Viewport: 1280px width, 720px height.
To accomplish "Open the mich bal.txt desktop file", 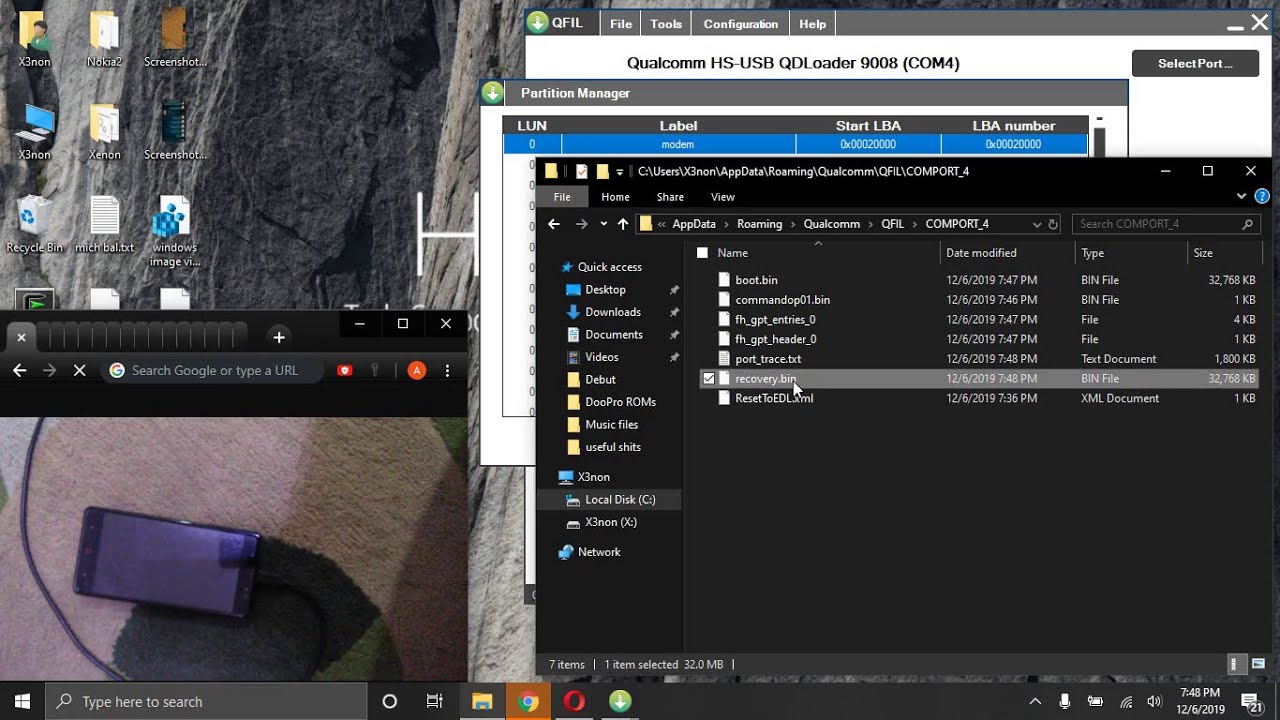I will point(104,225).
